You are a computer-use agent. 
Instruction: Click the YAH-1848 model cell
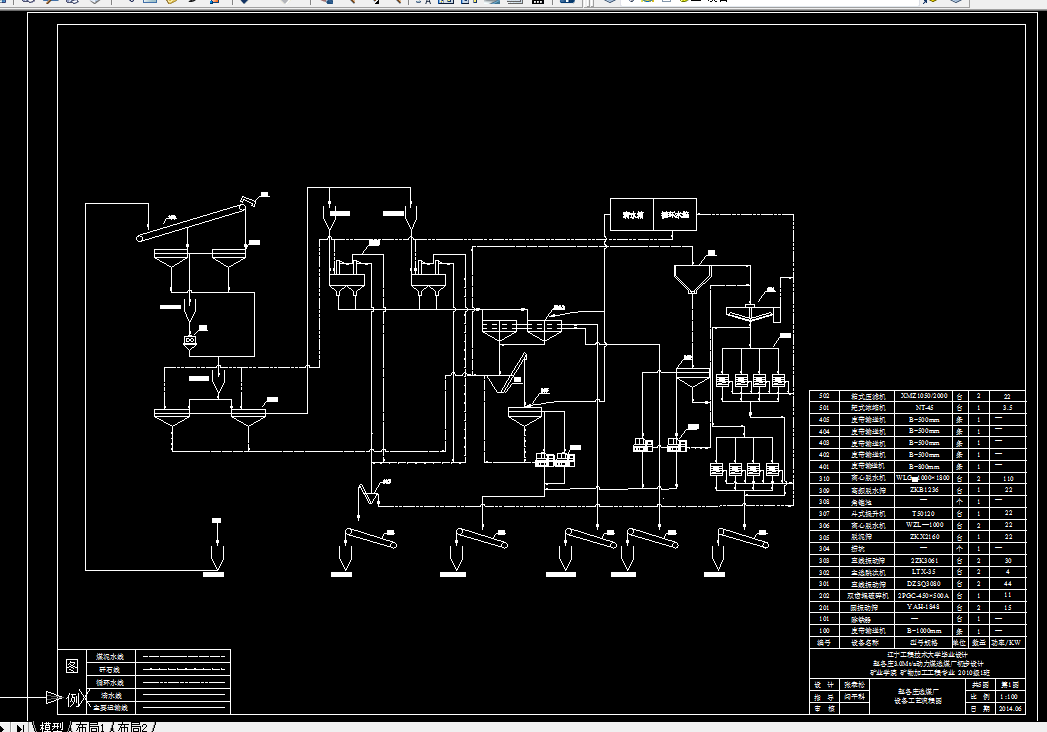click(923, 607)
